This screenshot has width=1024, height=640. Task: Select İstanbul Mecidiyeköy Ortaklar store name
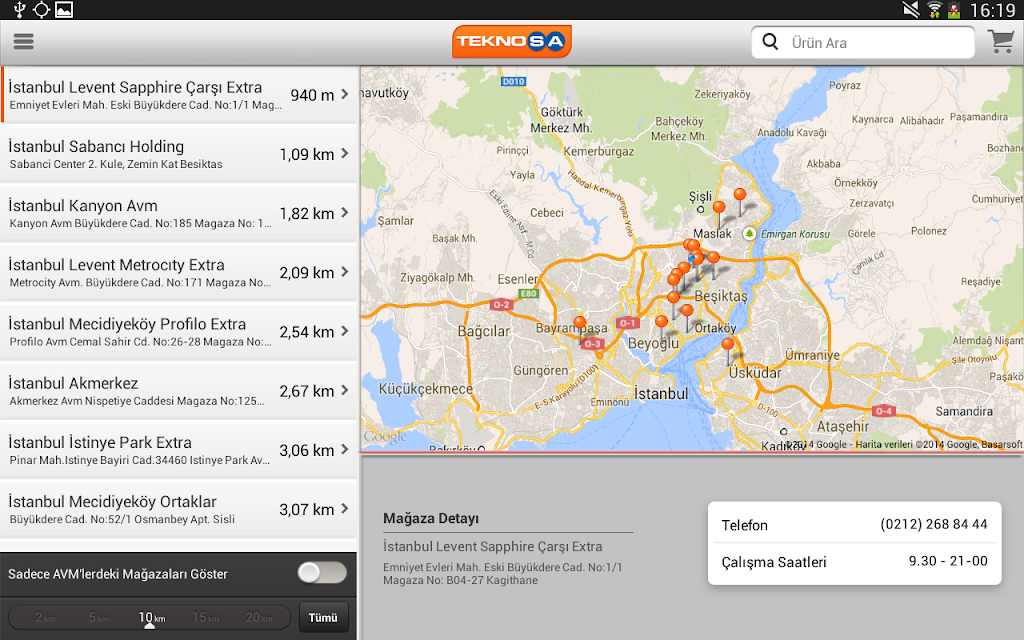112,502
